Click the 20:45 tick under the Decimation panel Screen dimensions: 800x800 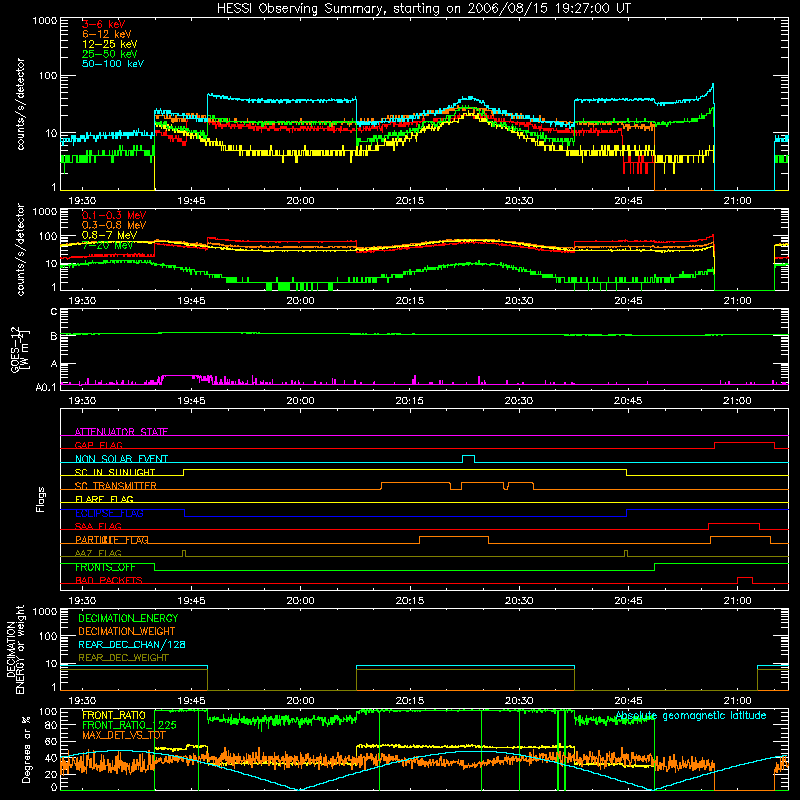pos(628,701)
